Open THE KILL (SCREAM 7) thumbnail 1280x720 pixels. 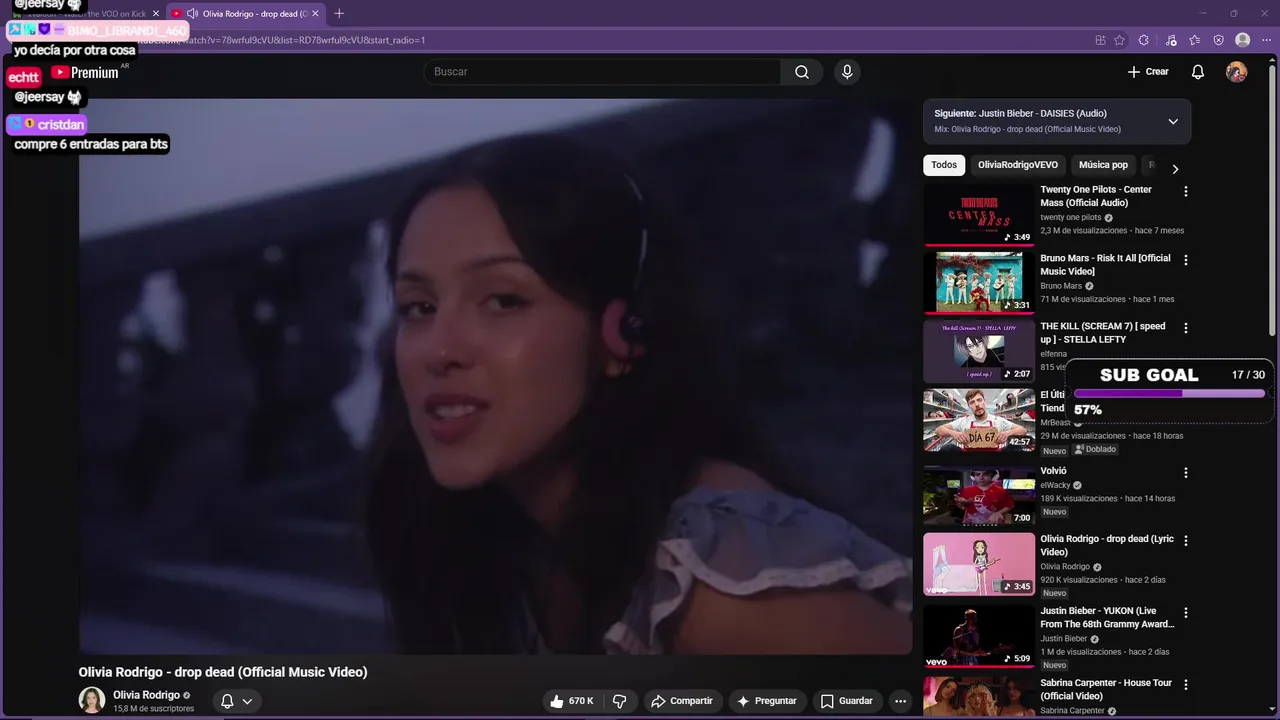pyautogui.click(x=979, y=351)
